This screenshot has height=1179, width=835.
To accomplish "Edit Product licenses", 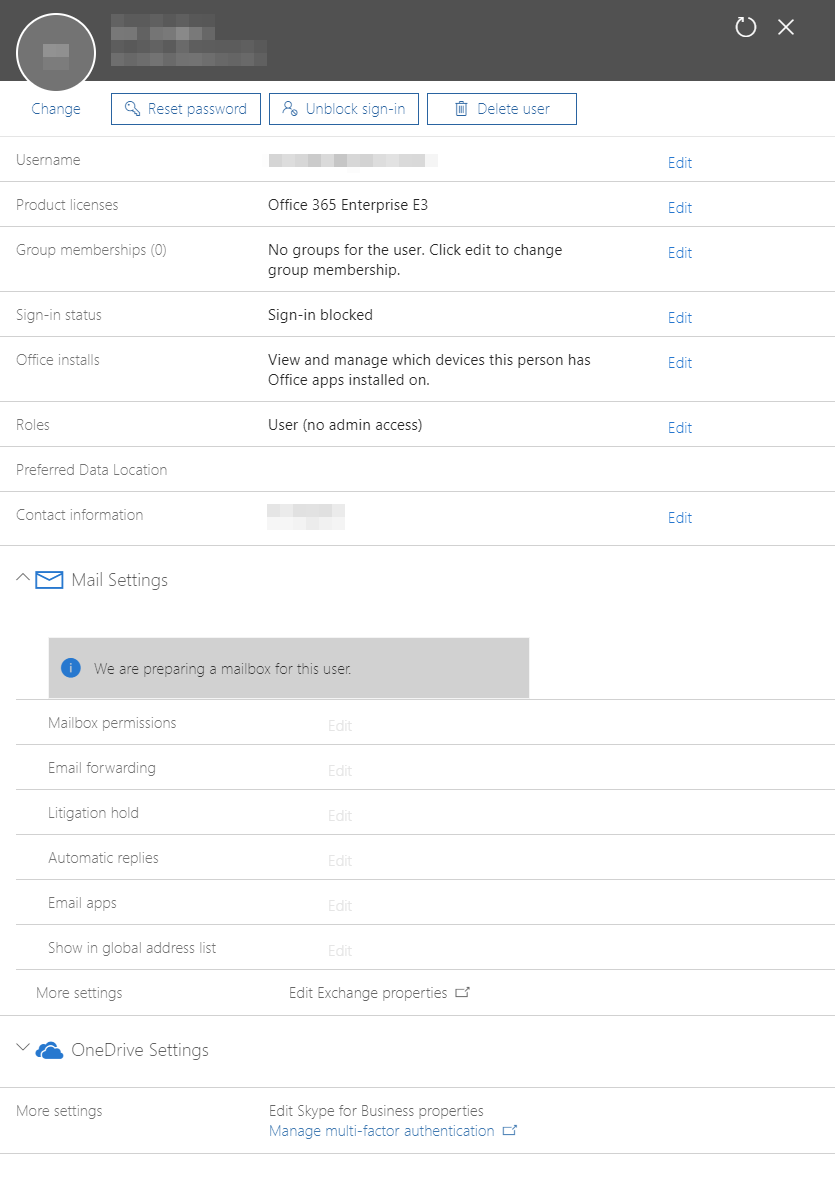I will 680,208.
